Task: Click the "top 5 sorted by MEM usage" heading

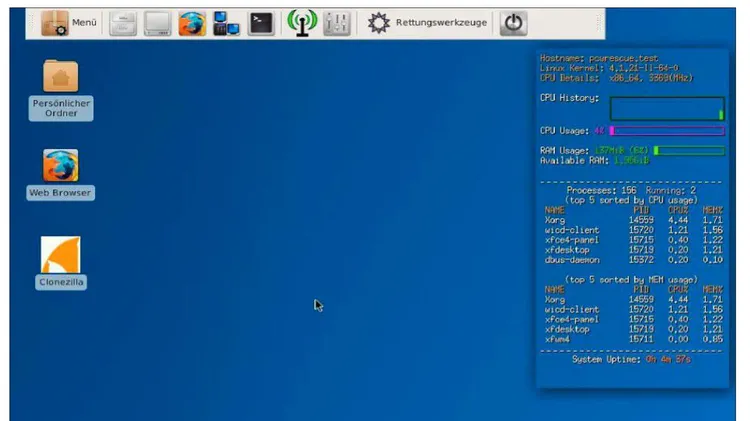Action: click(x=631, y=280)
